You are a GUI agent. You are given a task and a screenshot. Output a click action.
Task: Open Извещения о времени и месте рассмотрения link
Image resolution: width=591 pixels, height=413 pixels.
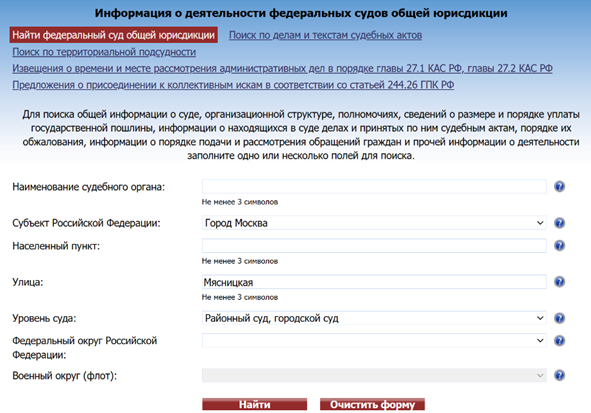point(282,68)
